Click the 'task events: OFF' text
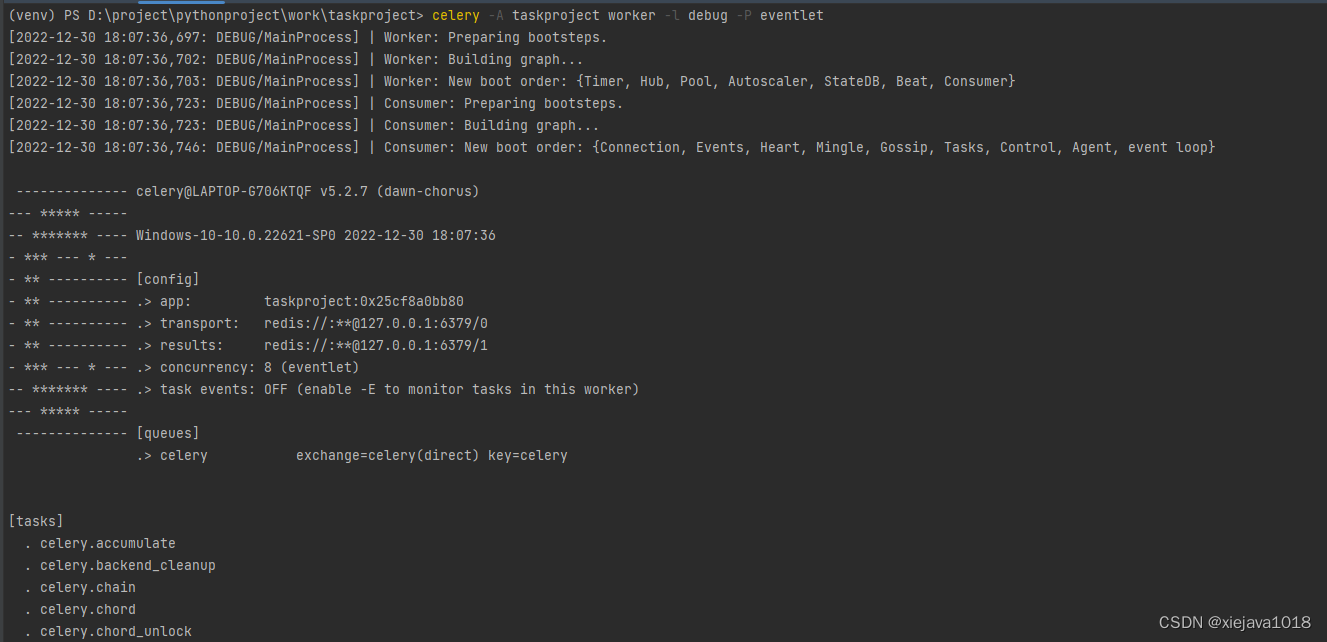The width and height of the screenshot is (1327, 642). (x=223, y=389)
